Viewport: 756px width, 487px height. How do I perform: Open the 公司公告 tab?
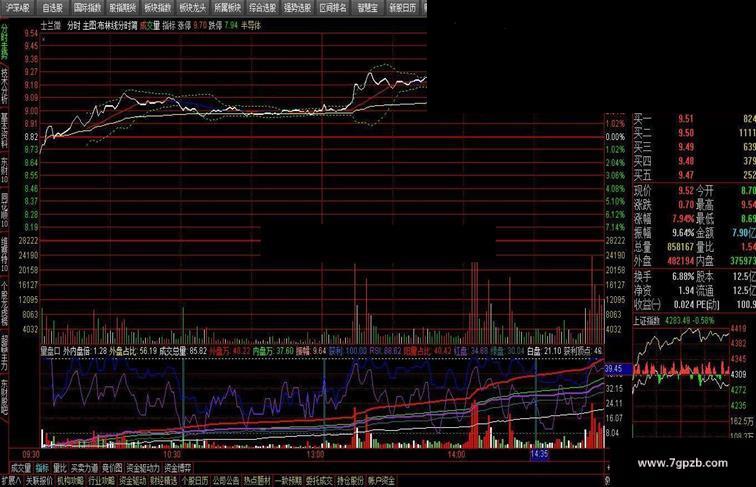coord(226,480)
